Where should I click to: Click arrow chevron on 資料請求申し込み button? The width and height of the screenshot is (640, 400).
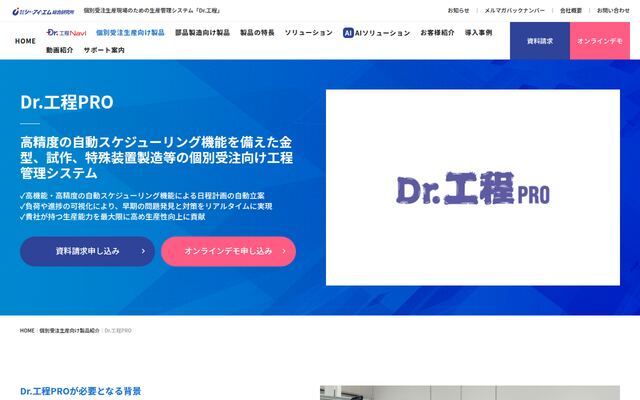pyautogui.click(x=143, y=251)
